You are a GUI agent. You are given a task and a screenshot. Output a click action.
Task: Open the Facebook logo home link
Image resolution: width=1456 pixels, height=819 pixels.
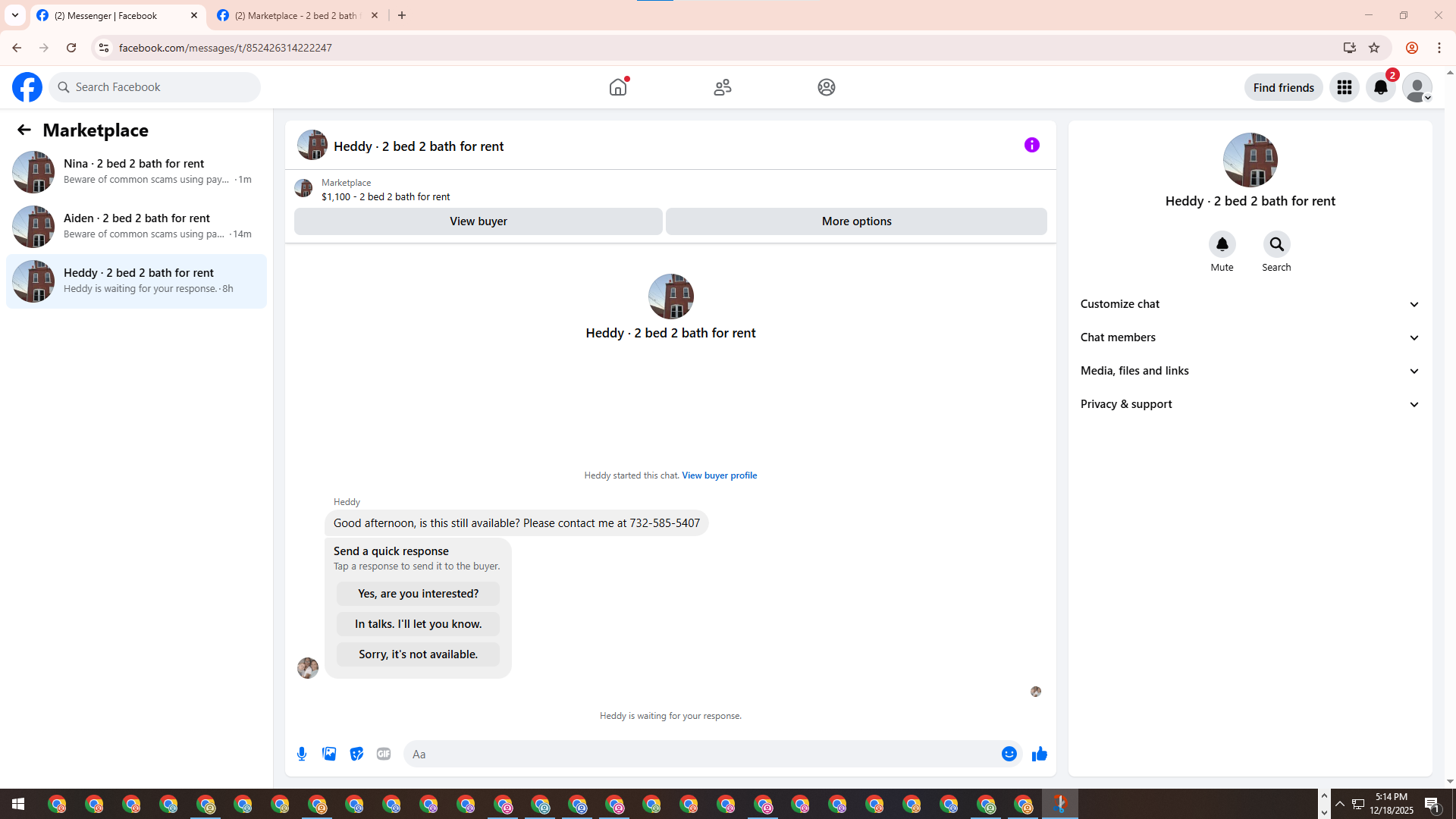coord(27,87)
